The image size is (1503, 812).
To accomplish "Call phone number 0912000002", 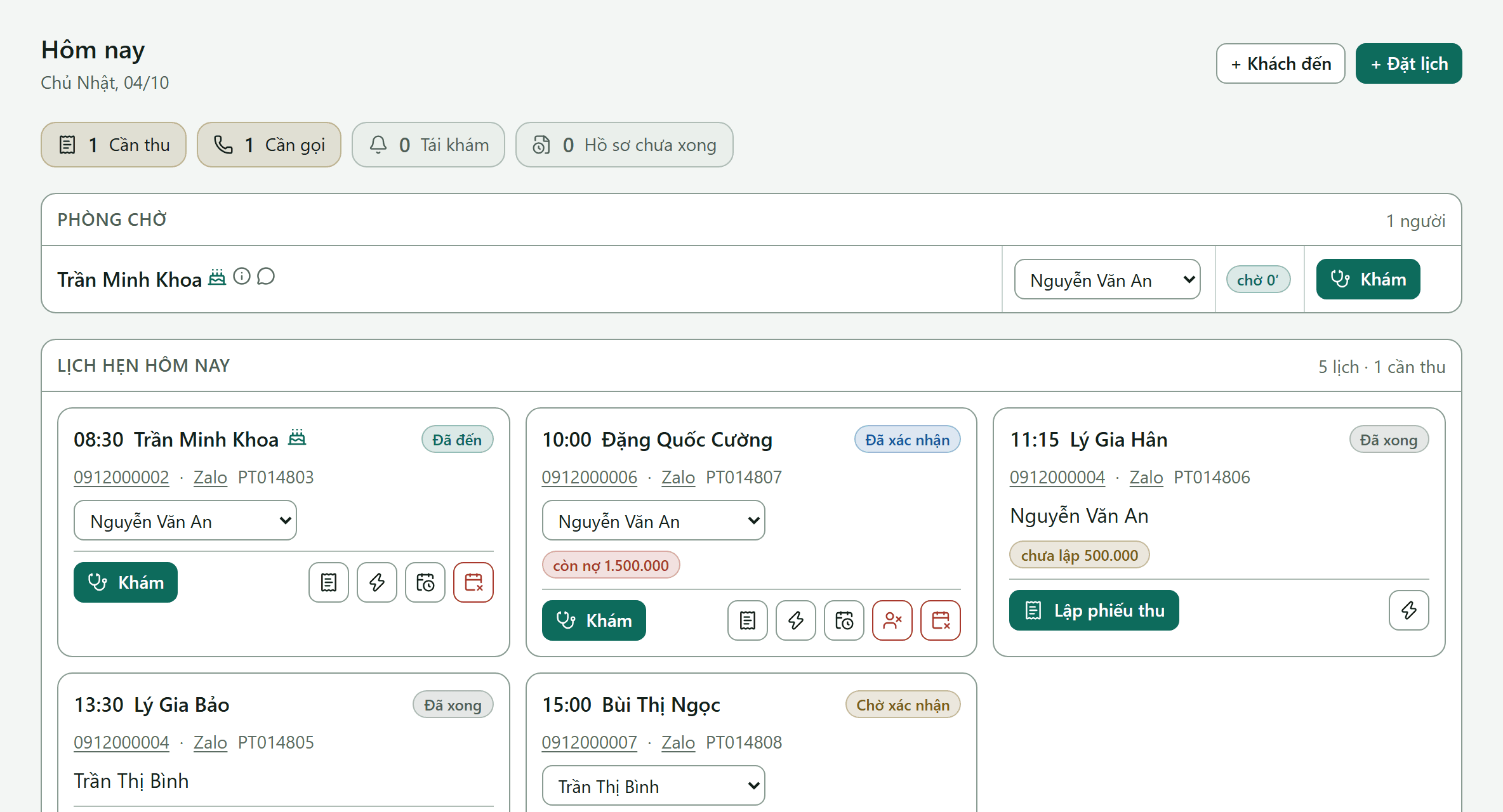I will tap(121, 477).
